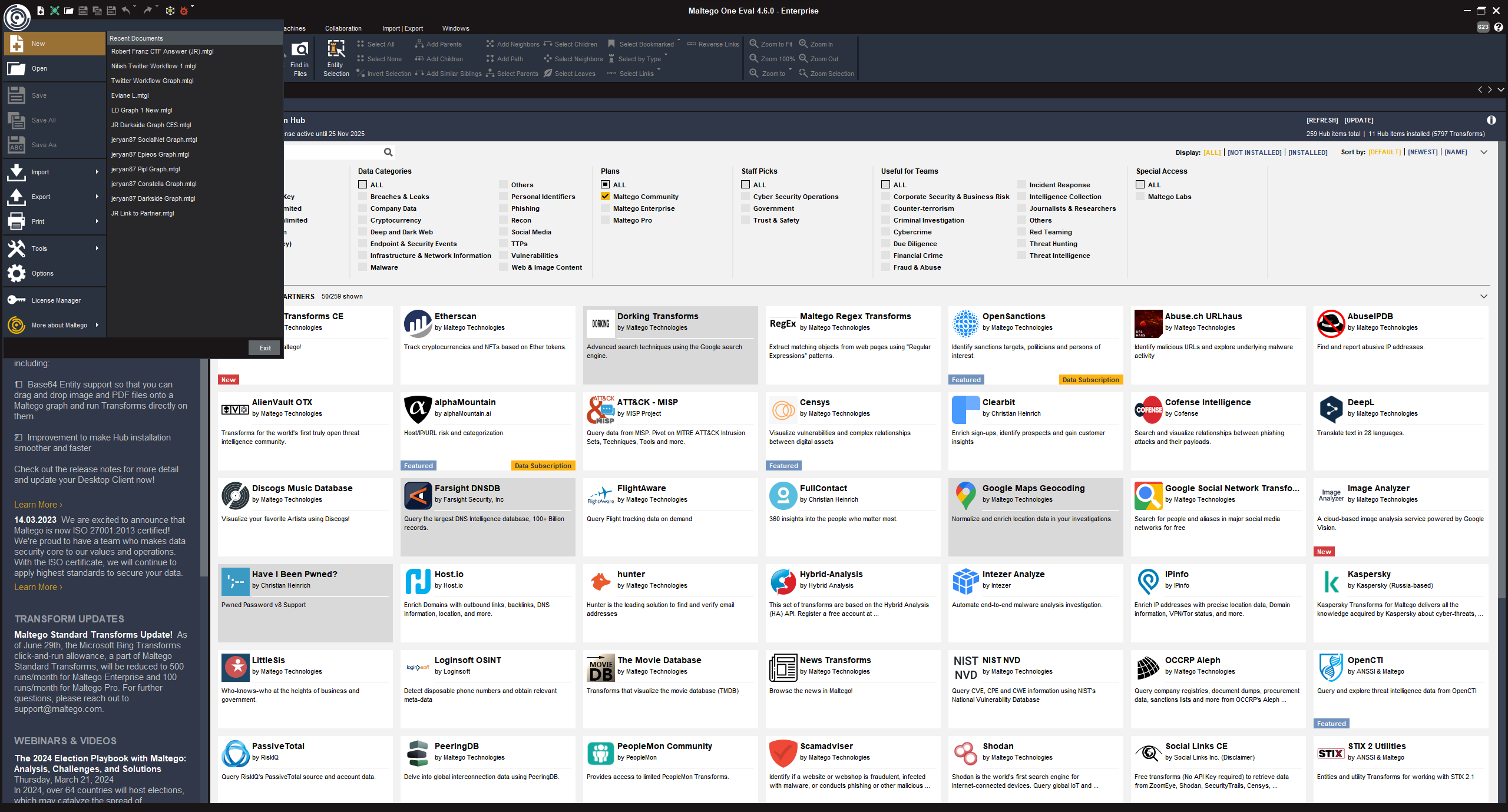Click the Zoom In ribbon icon
The height and width of the screenshot is (812, 1508).
click(x=803, y=44)
